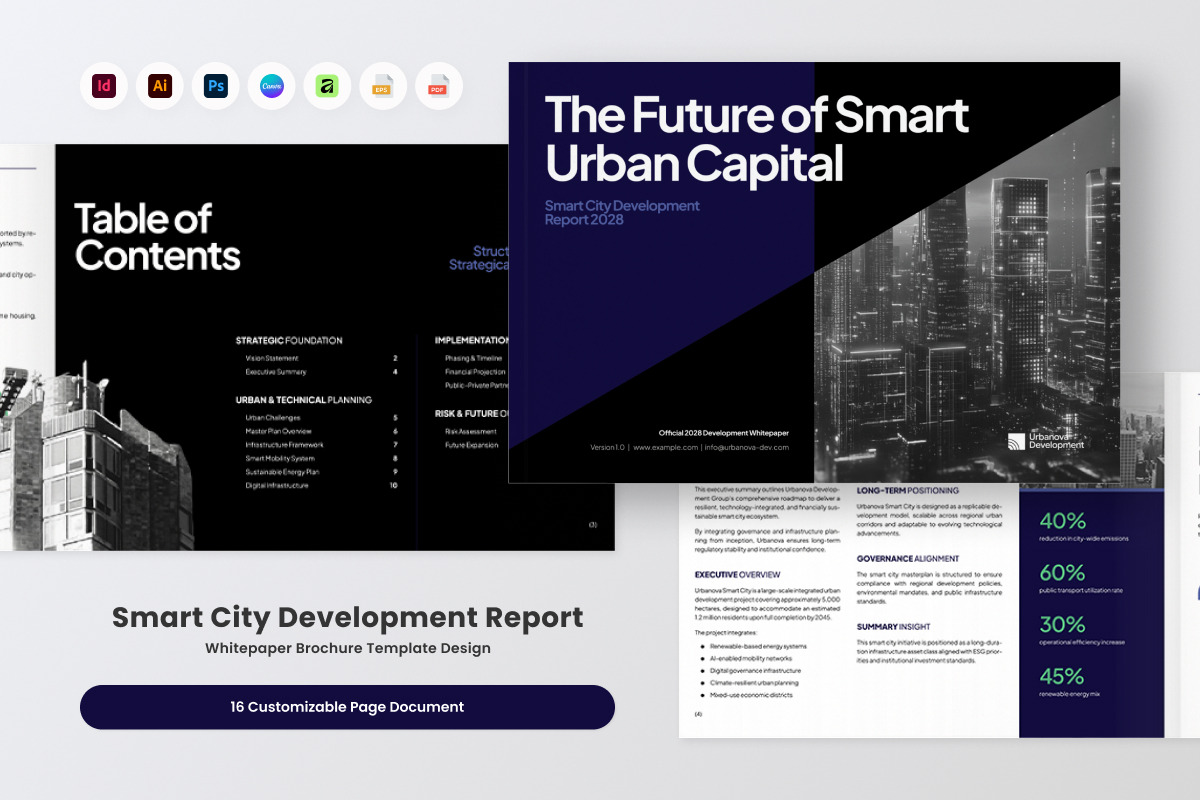Click the EPS file format icon
The width and height of the screenshot is (1200, 800).
click(x=383, y=86)
